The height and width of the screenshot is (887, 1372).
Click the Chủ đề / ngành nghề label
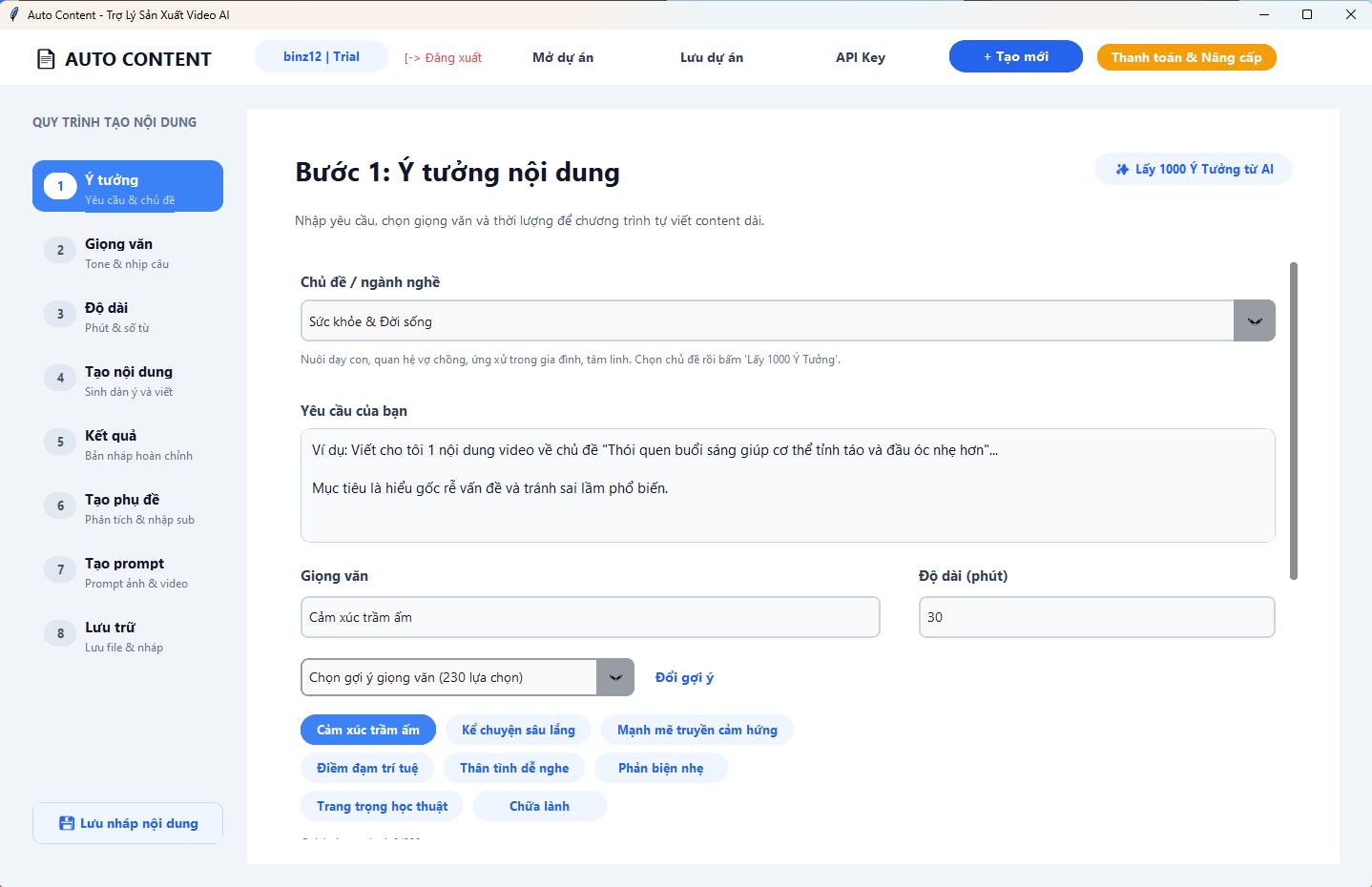point(370,282)
